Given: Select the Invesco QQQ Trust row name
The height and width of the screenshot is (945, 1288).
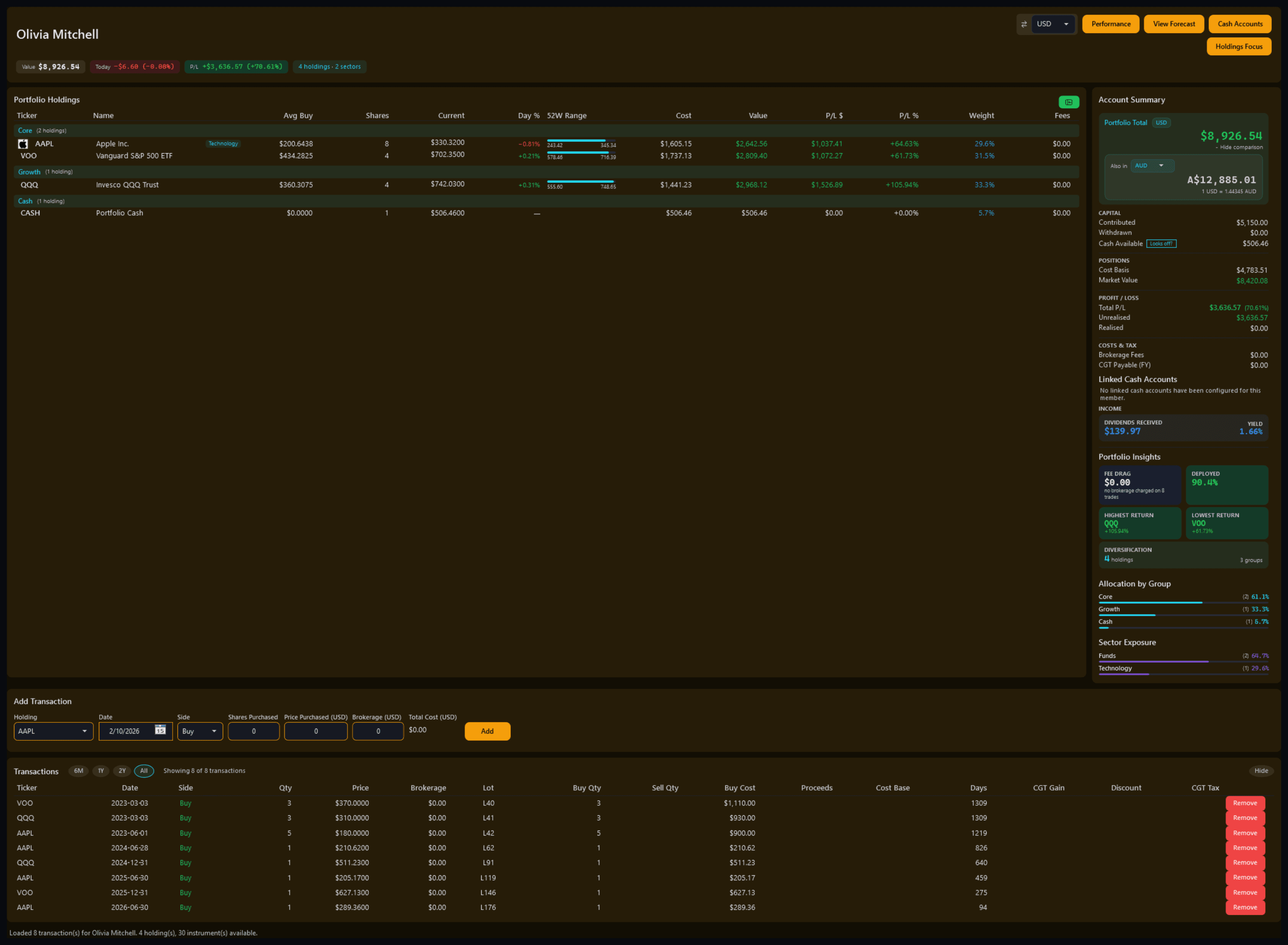Looking at the screenshot, I should 127,185.
